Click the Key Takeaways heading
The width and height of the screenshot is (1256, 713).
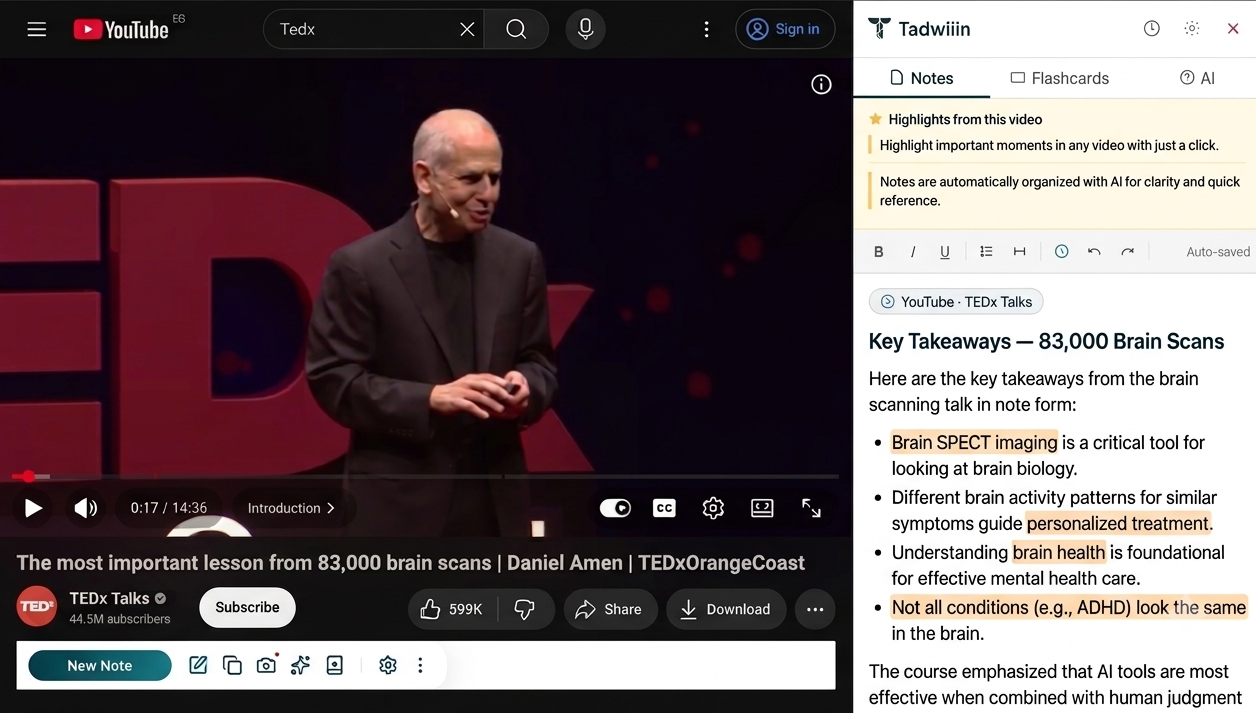[1046, 341]
